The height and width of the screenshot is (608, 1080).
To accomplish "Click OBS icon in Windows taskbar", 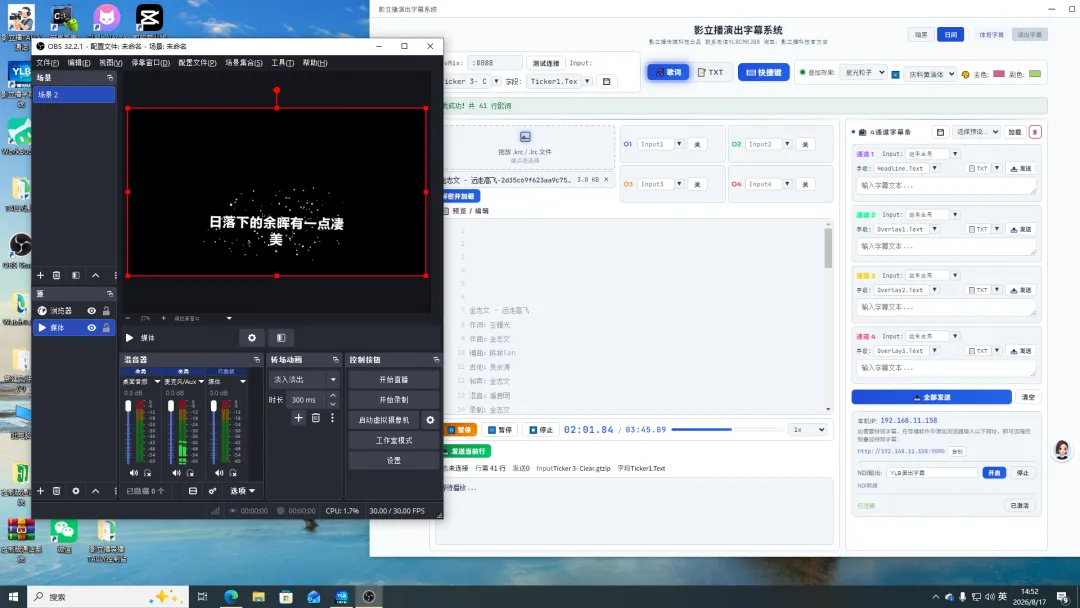I will click(369, 597).
